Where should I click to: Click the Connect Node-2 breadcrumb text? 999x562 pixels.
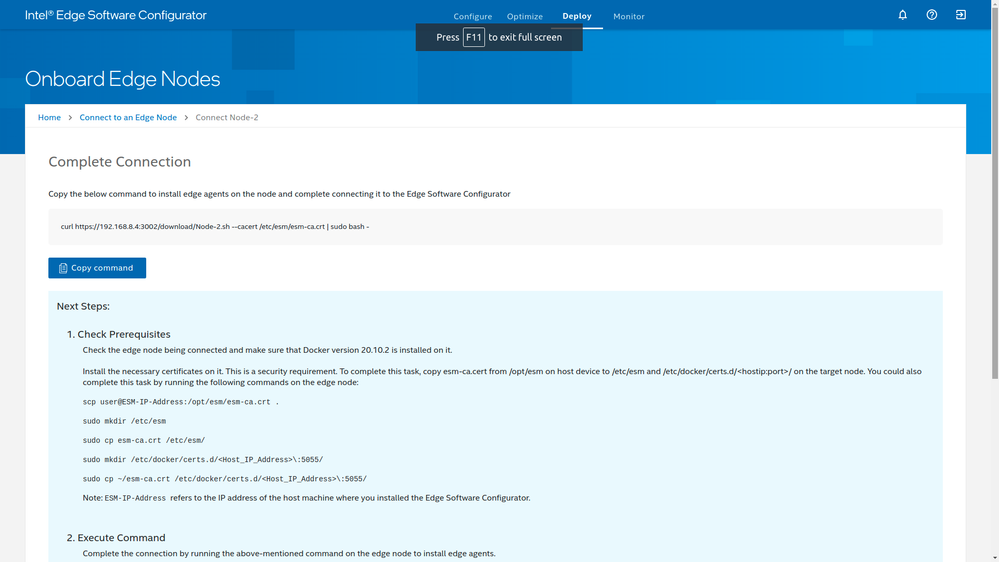coord(227,117)
